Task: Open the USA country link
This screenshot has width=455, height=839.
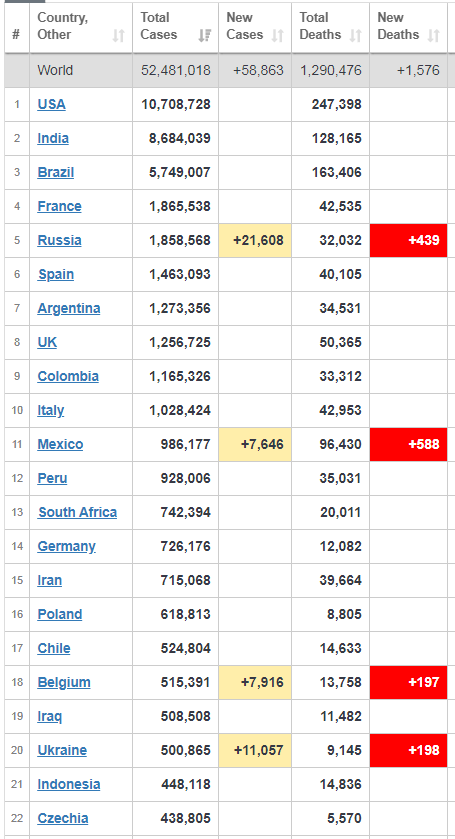Action: tap(51, 104)
